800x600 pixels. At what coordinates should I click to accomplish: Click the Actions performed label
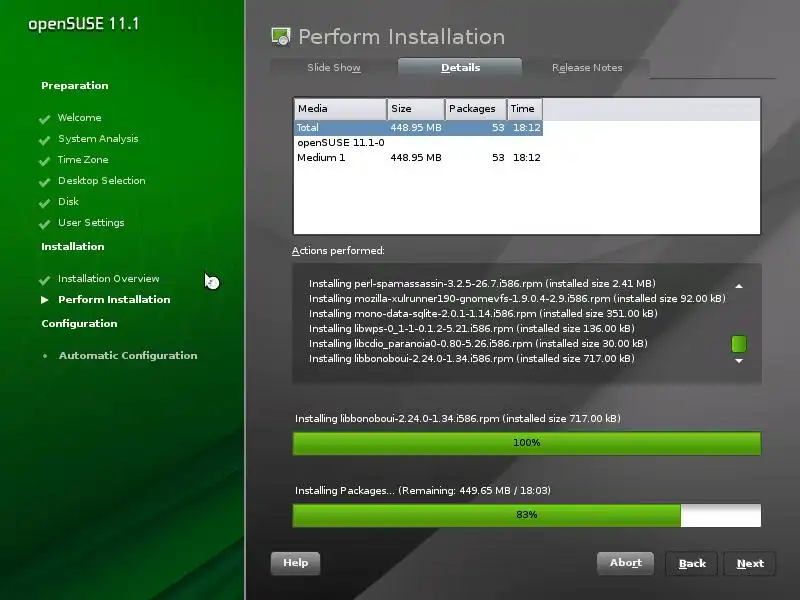[x=338, y=251]
